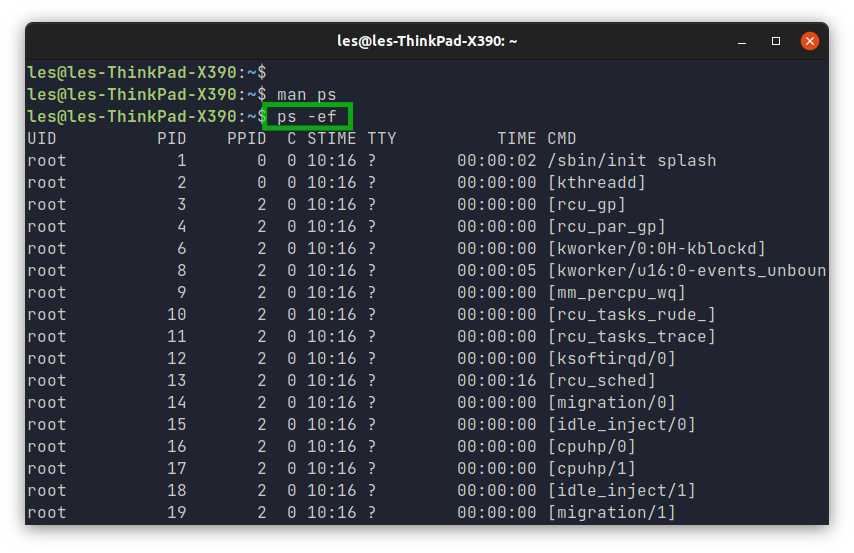Click the STIME column header
Screen dimensions: 854x553
pos(332,138)
